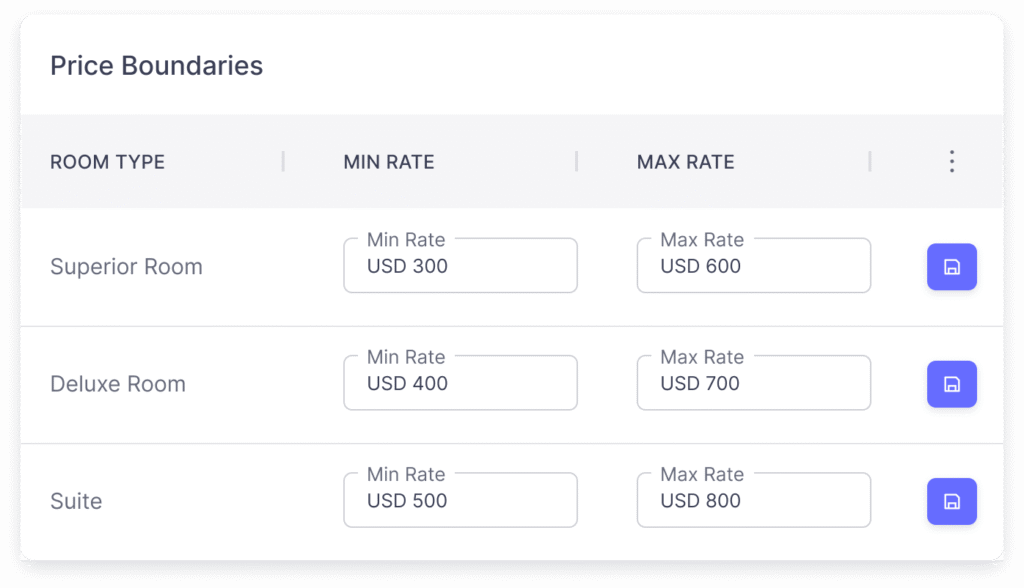The image size is (1024, 588).
Task: Select the Suite Min Rate field
Action: tap(460, 501)
